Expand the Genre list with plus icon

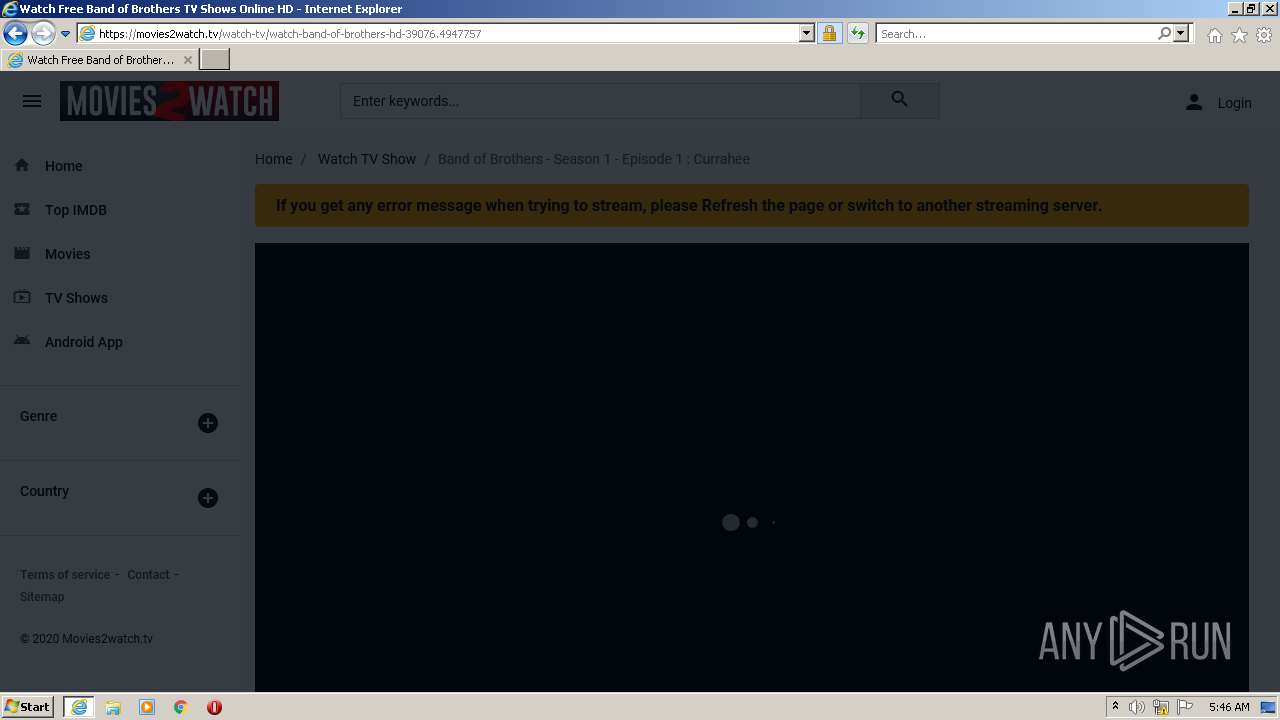pyautogui.click(x=208, y=423)
